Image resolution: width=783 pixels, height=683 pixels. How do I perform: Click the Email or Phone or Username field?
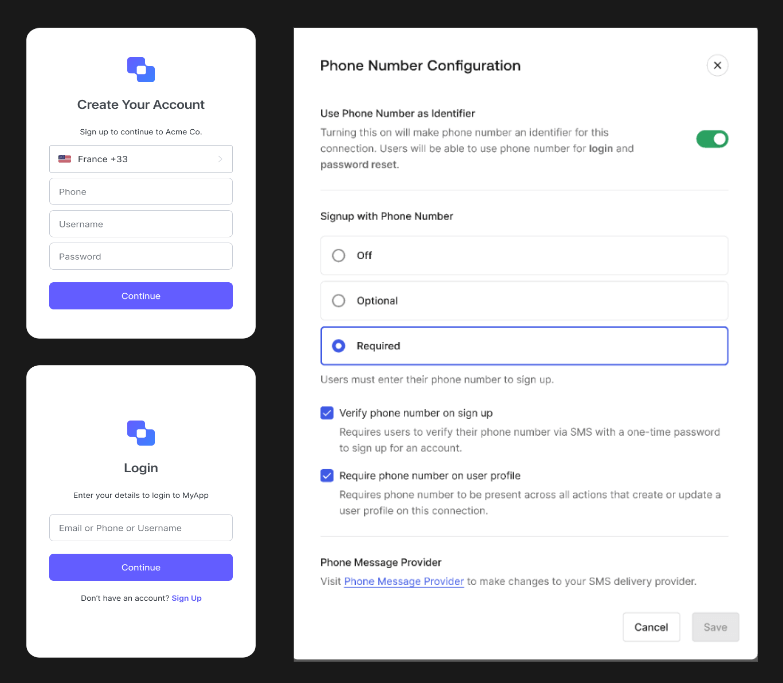(x=141, y=528)
